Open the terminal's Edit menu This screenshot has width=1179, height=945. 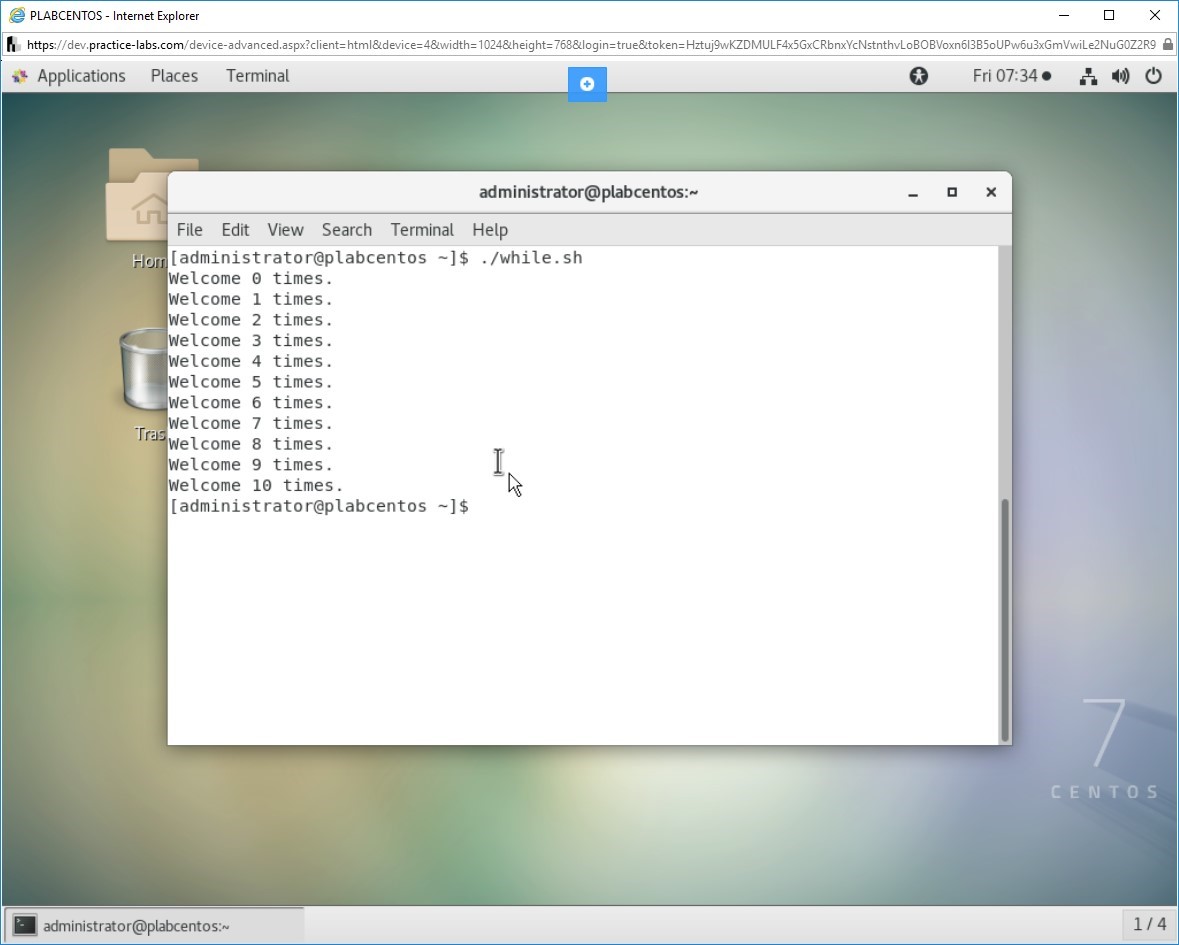click(x=235, y=230)
